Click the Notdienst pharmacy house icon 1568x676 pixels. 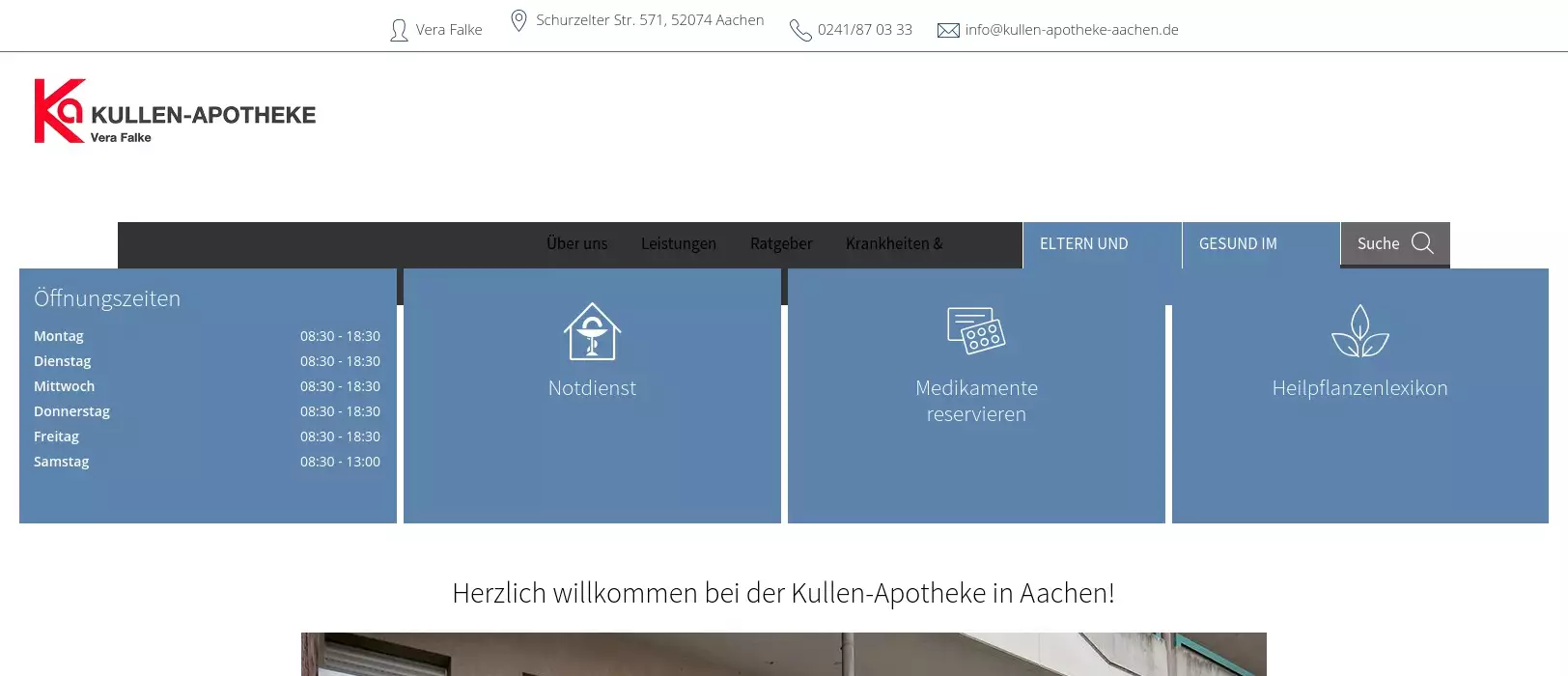tap(592, 331)
